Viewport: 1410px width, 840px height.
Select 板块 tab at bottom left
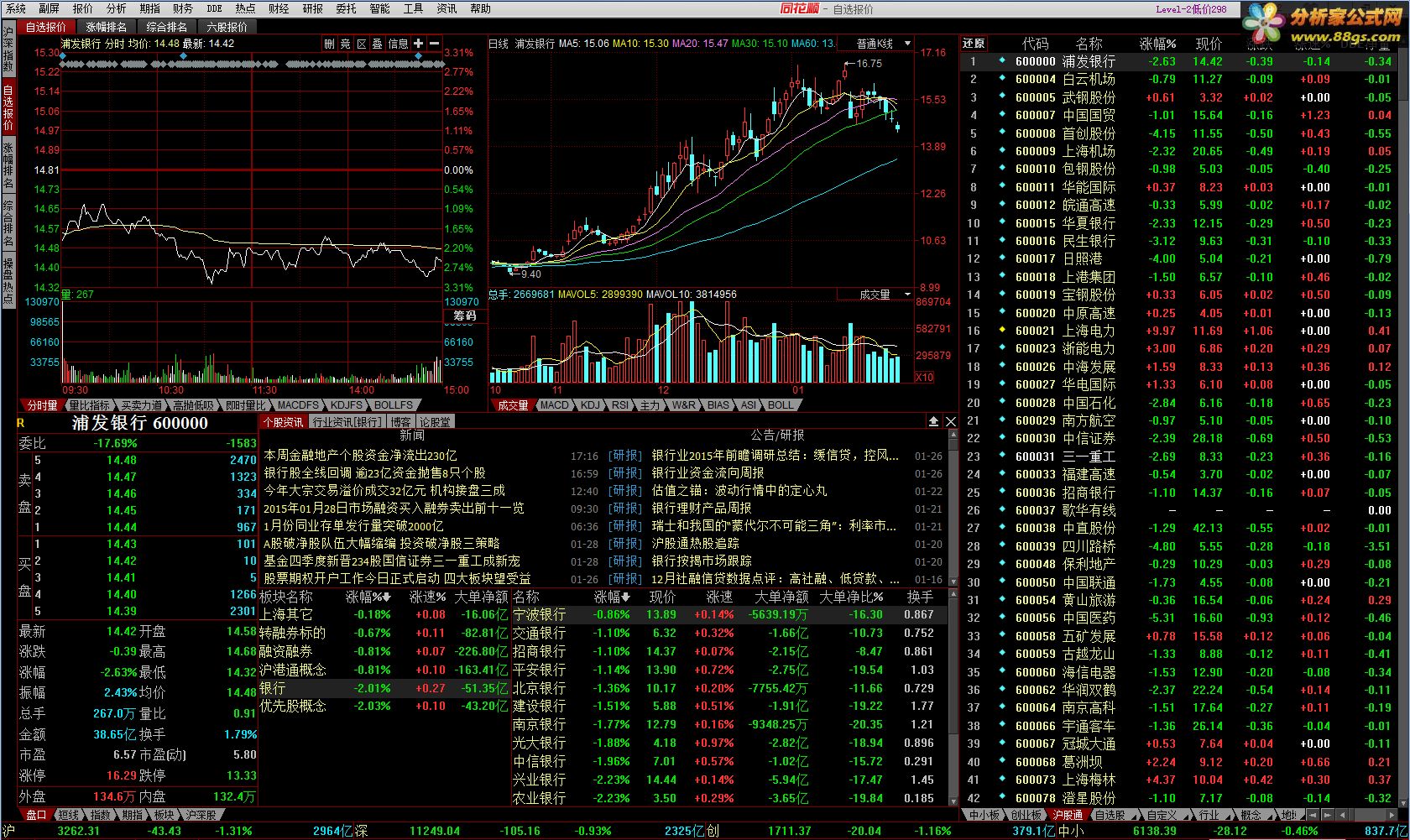[x=164, y=815]
